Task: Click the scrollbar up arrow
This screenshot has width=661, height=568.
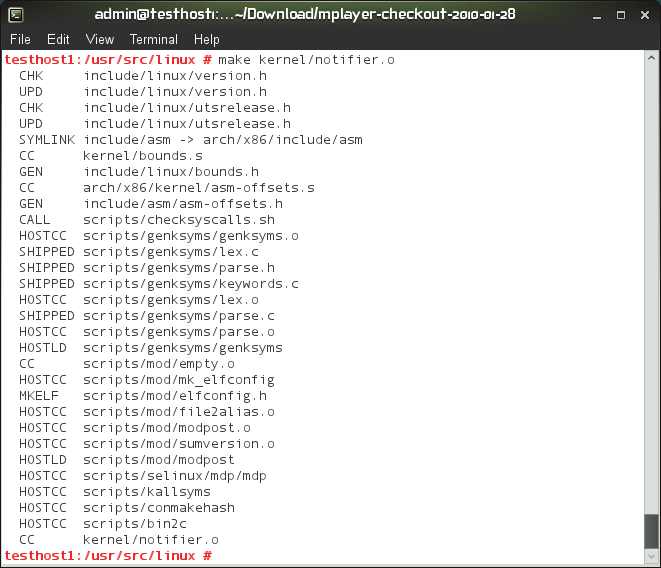Action: [x=651, y=58]
